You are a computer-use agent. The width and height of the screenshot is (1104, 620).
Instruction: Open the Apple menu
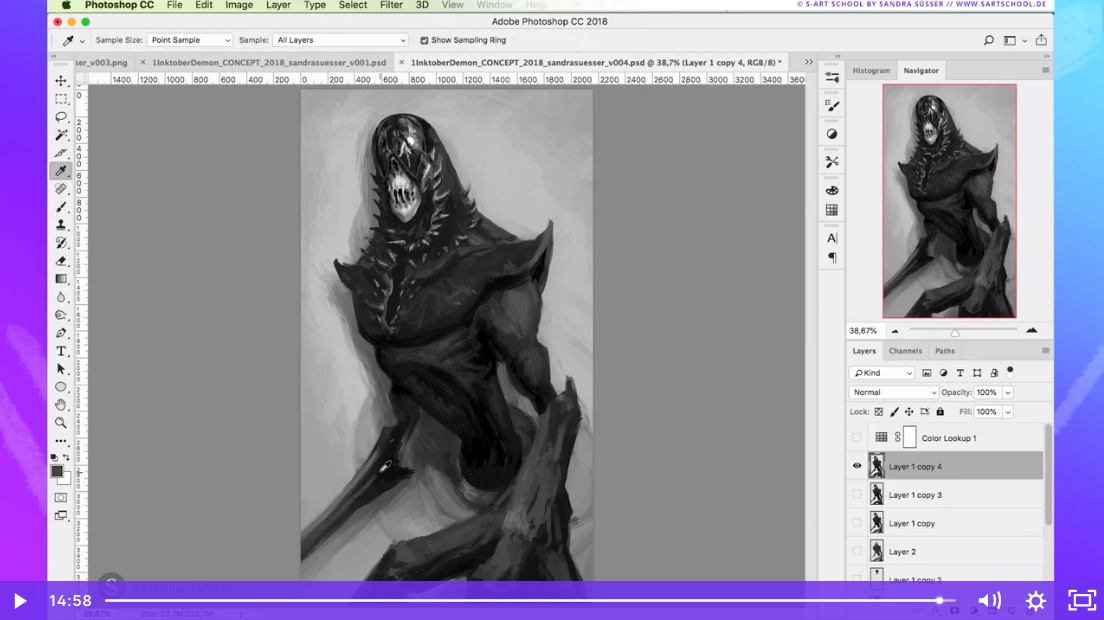pyautogui.click(x=65, y=5)
